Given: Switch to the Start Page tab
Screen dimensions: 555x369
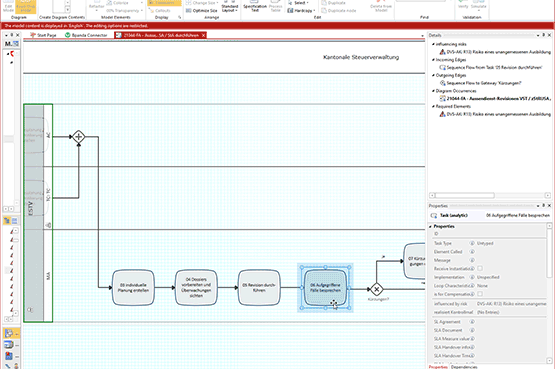Looking at the screenshot, I should (44, 35).
